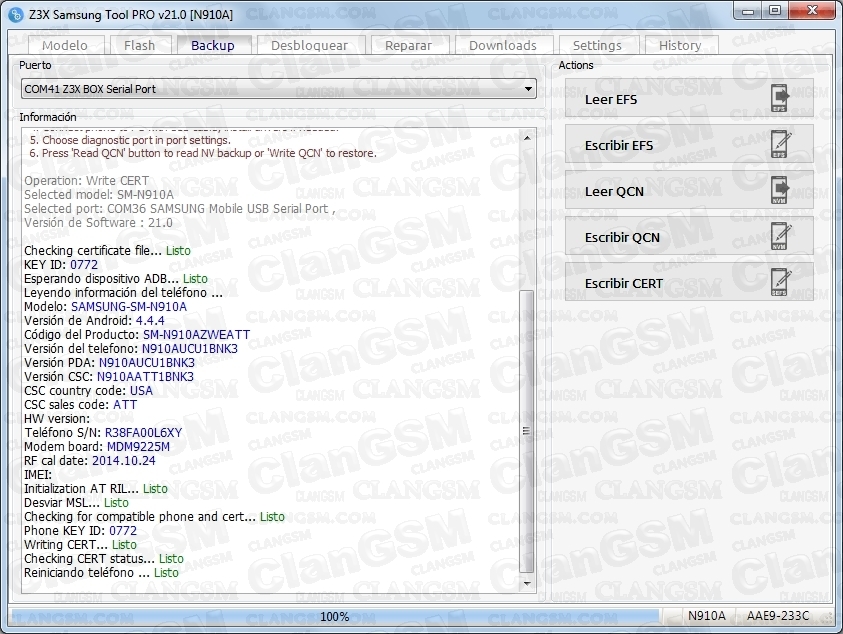
Task: Click the 'Reiniciando teléfono' log line
Action: coord(101,572)
